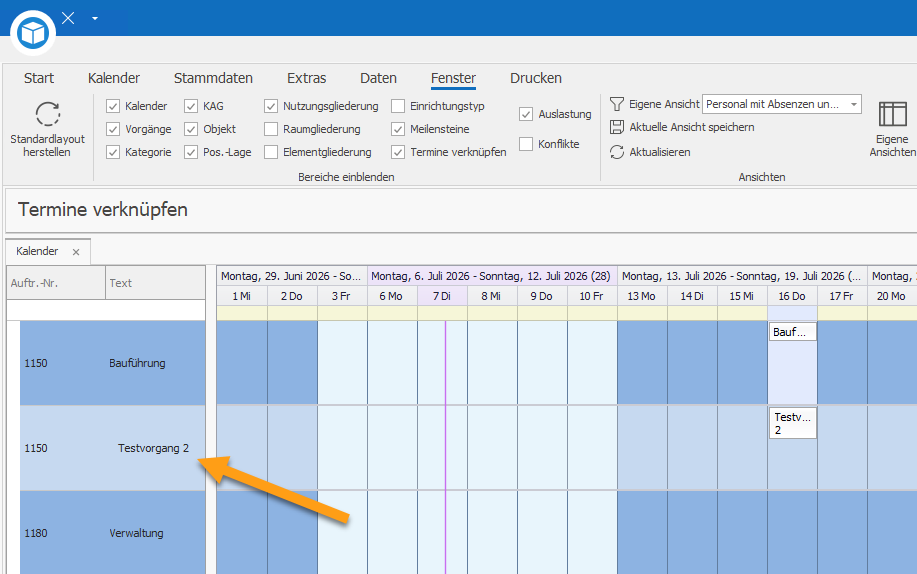
Task: Click Standardlayout herstellen button label
Action: 47,146
